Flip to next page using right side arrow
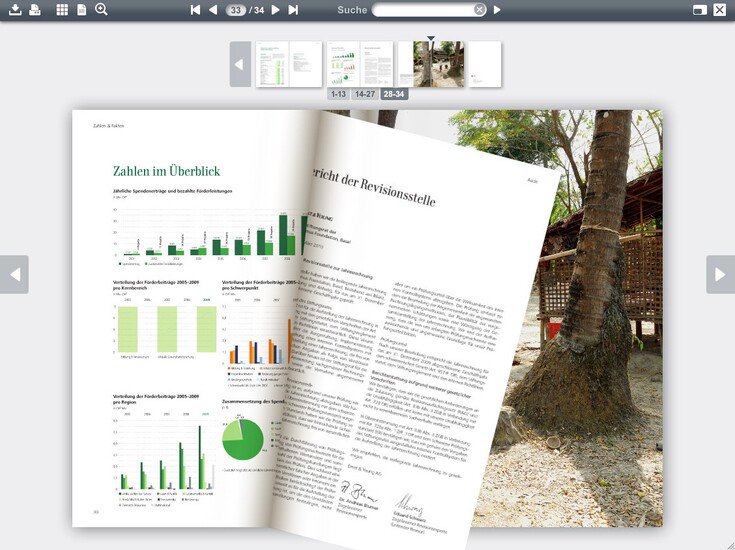This screenshot has width=735, height=550. pos(720,274)
